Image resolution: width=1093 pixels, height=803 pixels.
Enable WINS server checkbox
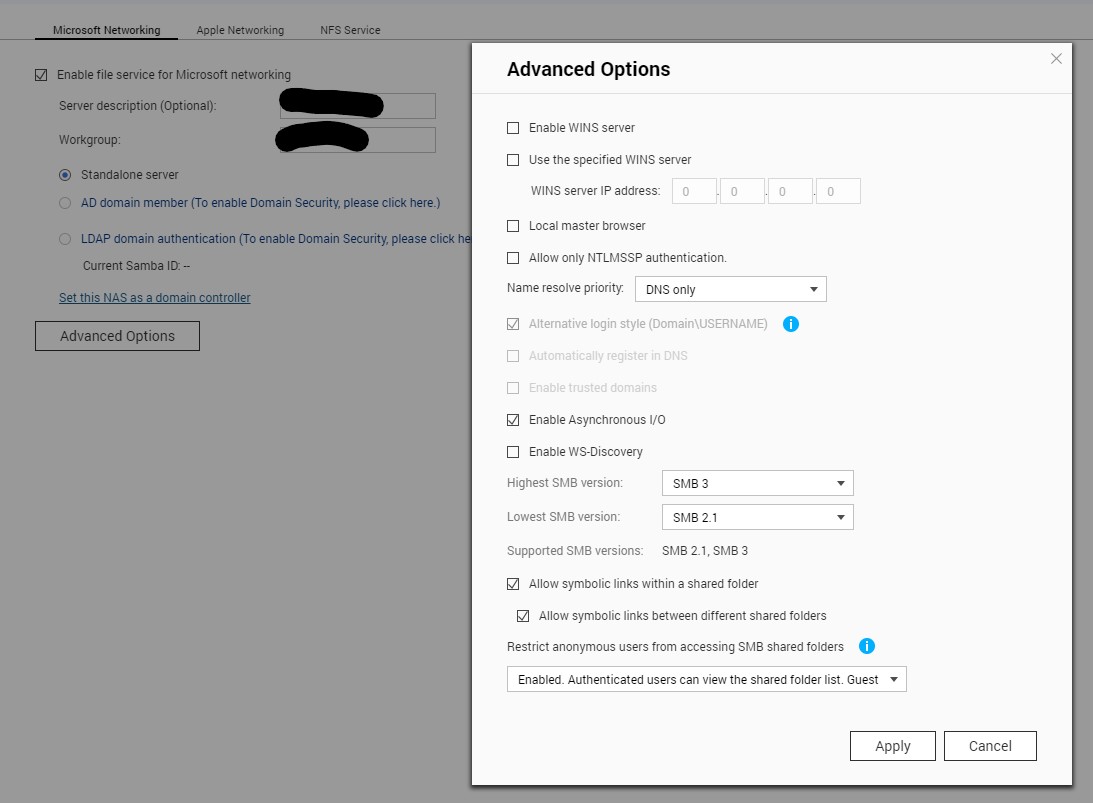point(513,128)
